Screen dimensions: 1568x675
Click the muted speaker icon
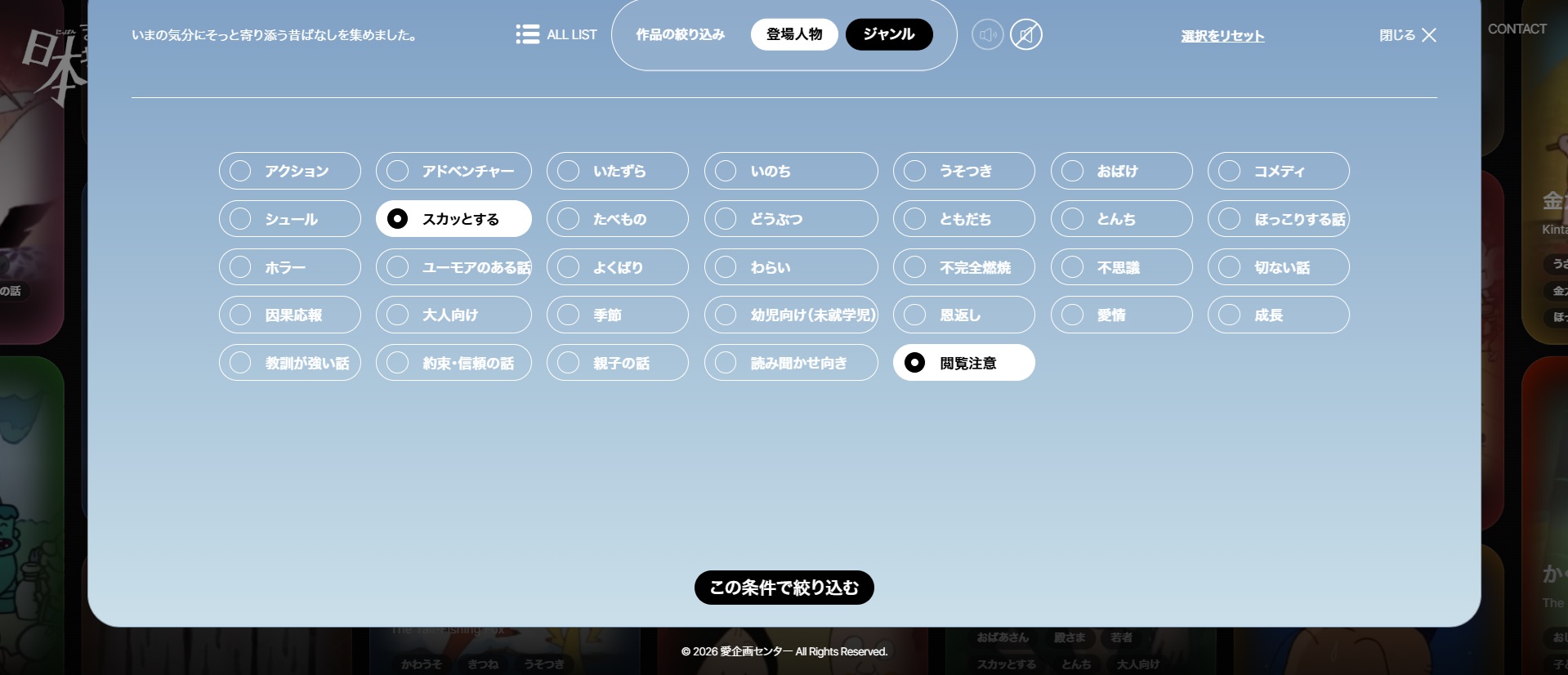[1026, 35]
